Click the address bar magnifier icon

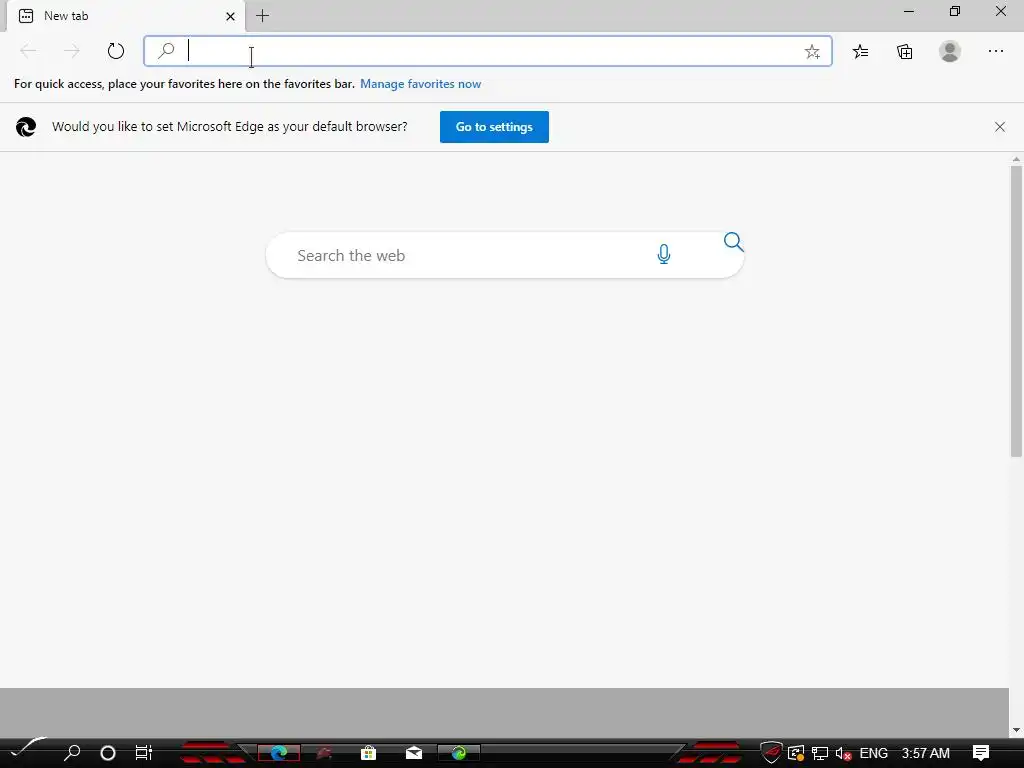(167, 50)
